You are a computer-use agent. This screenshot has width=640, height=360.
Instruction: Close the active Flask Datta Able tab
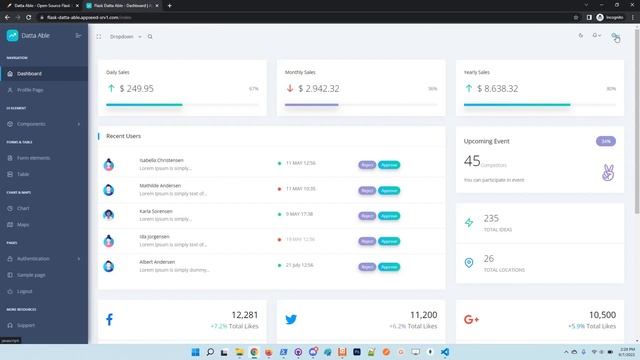[157, 6]
